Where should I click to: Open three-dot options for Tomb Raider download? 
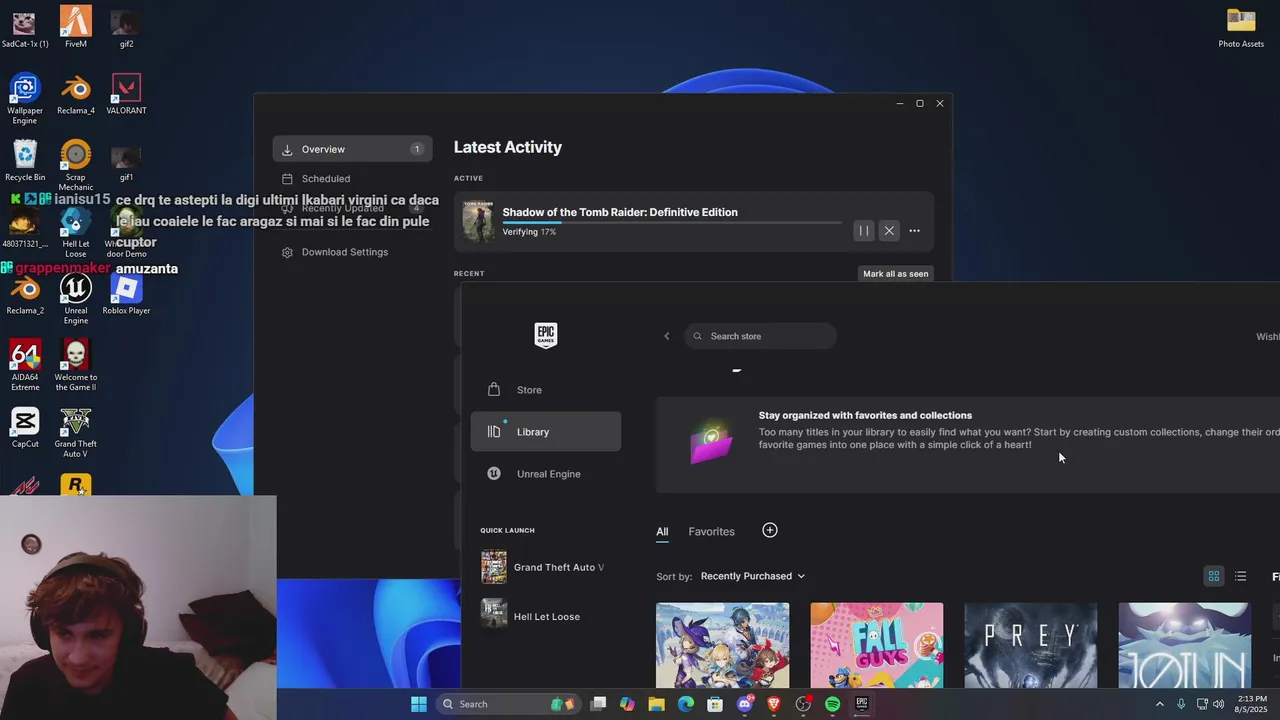(914, 231)
